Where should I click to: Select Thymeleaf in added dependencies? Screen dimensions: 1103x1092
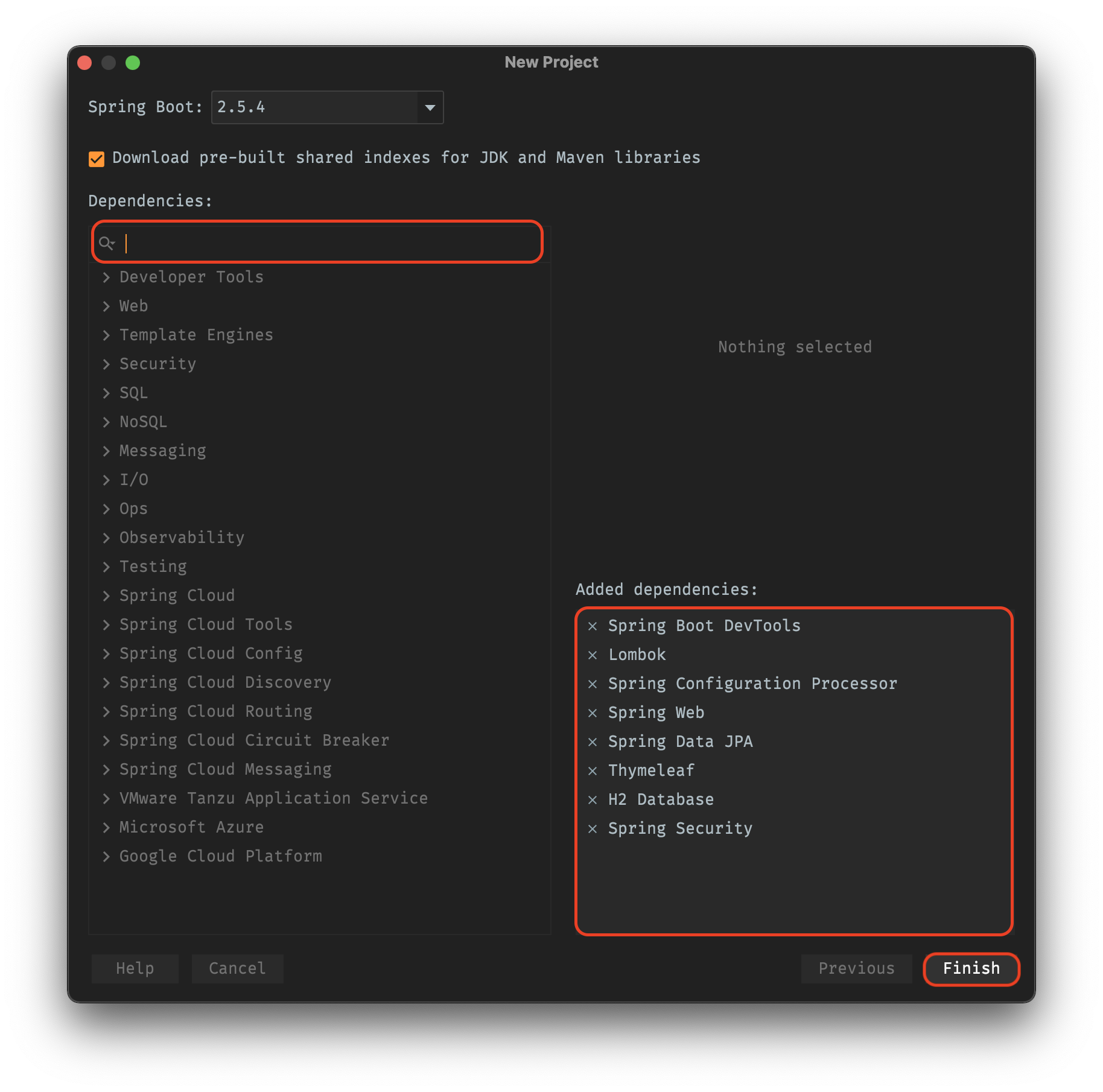651,771
